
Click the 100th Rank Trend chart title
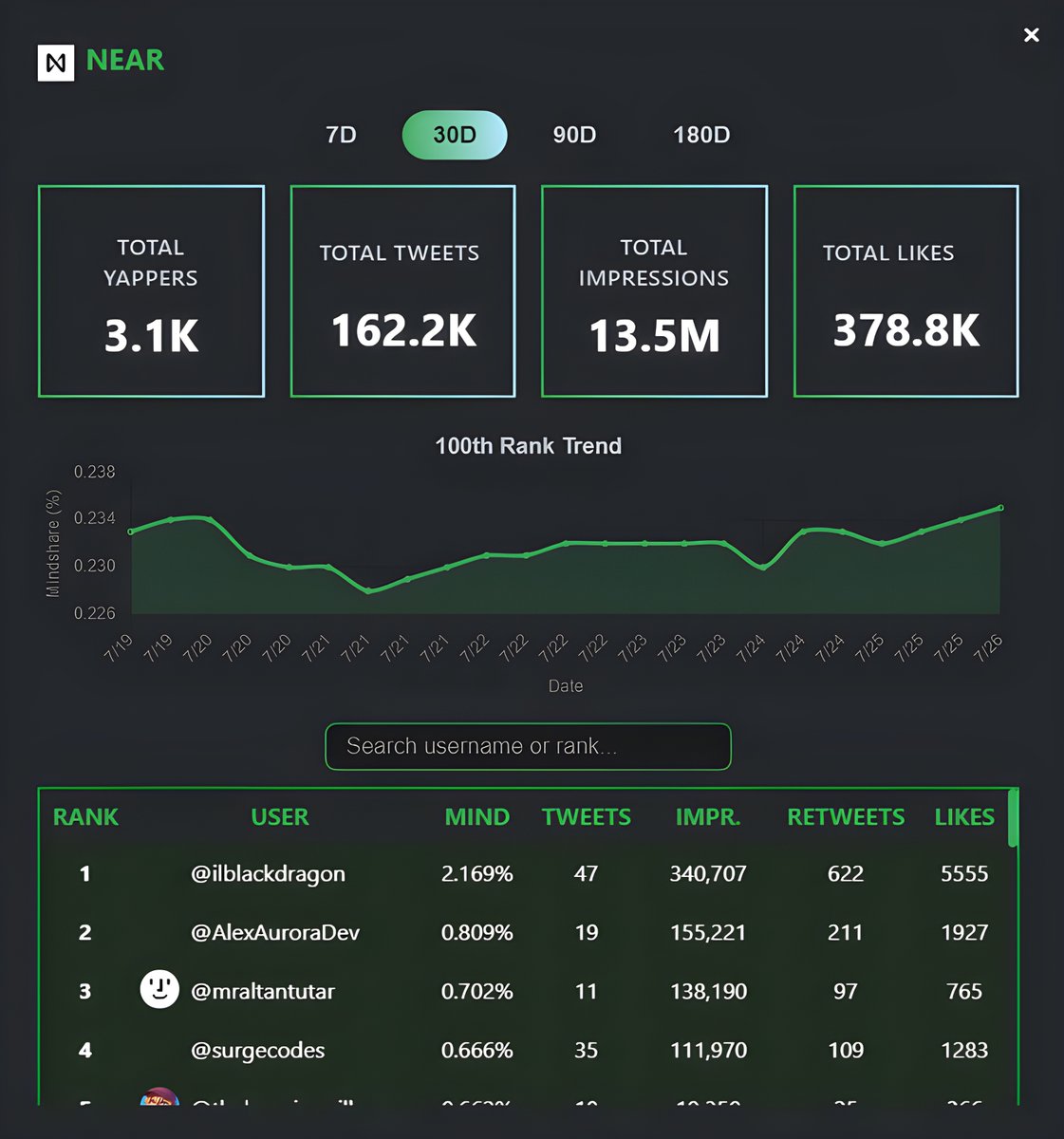528,446
